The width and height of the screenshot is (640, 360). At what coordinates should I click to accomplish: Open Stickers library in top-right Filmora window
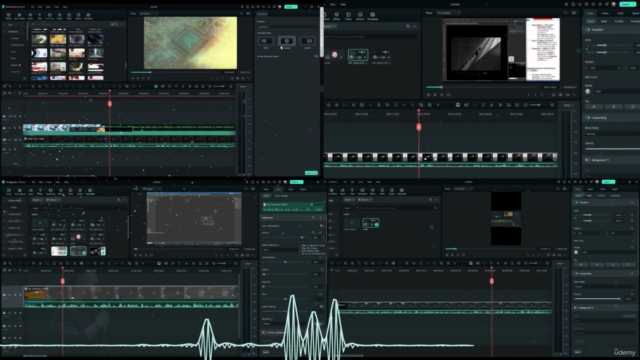point(360,16)
